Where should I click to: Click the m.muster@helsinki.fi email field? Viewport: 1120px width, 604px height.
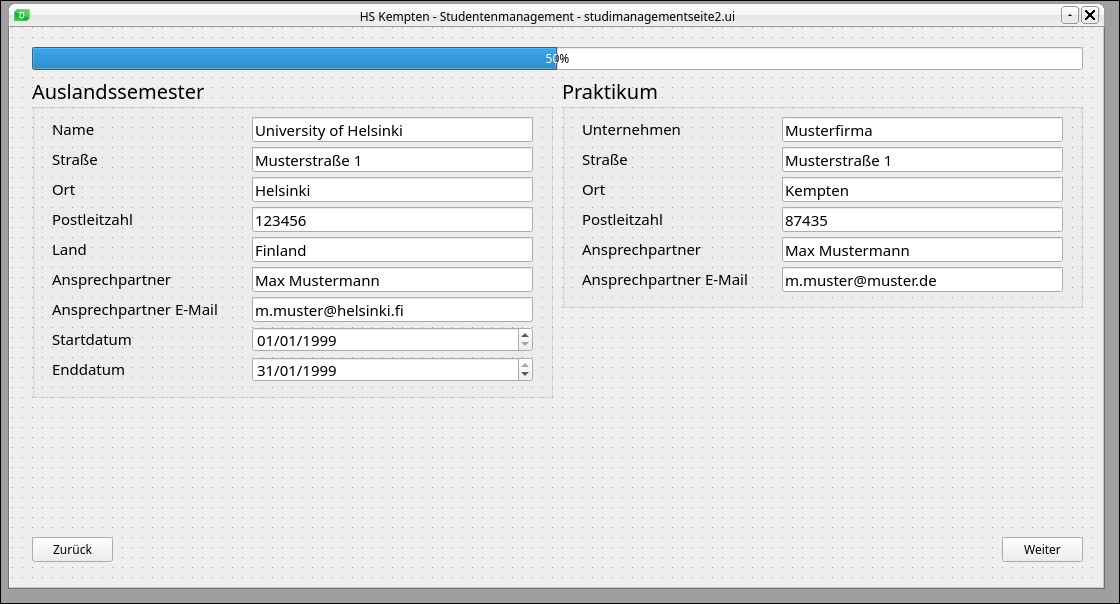[x=392, y=310]
